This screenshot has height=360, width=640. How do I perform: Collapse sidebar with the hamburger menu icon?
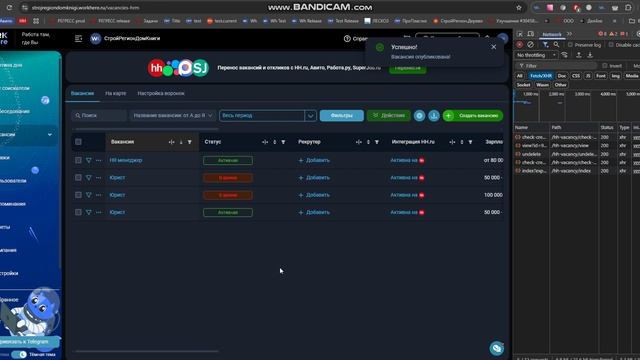(78, 38)
